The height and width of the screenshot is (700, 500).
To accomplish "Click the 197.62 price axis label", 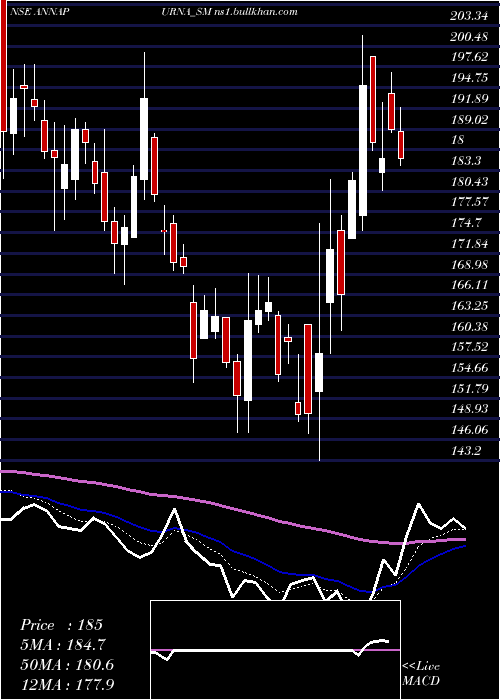I will (469, 58).
